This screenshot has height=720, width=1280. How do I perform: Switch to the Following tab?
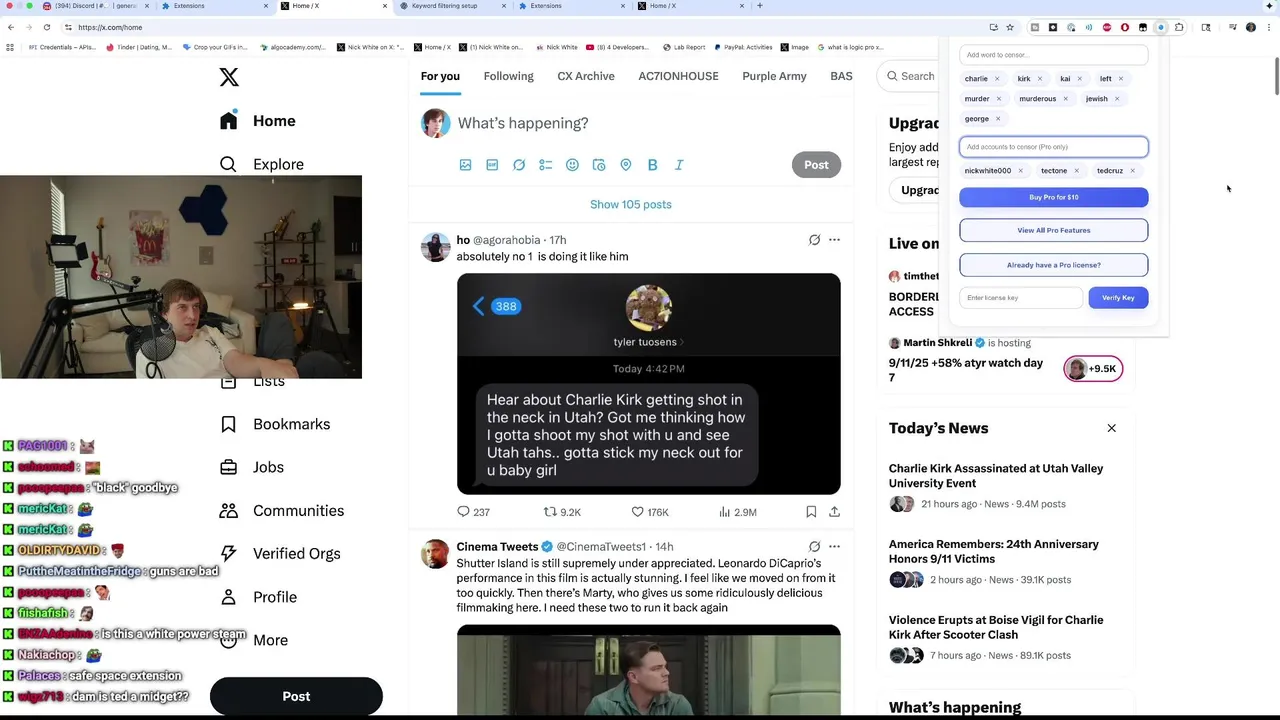tap(508, 76)
